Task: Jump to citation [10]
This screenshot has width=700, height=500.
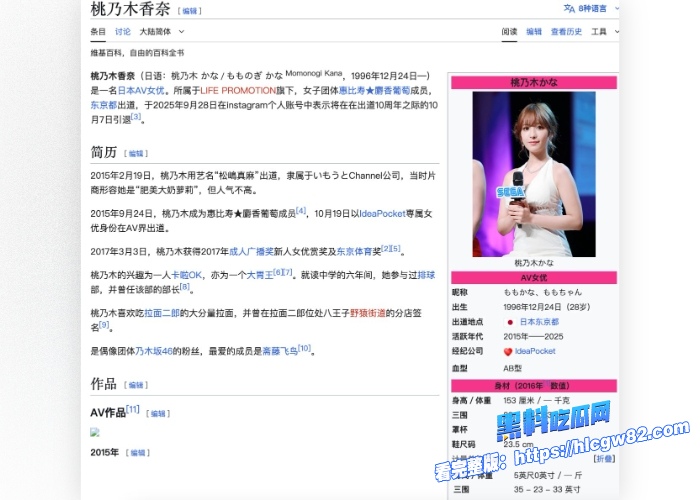Action: [304, 348]
